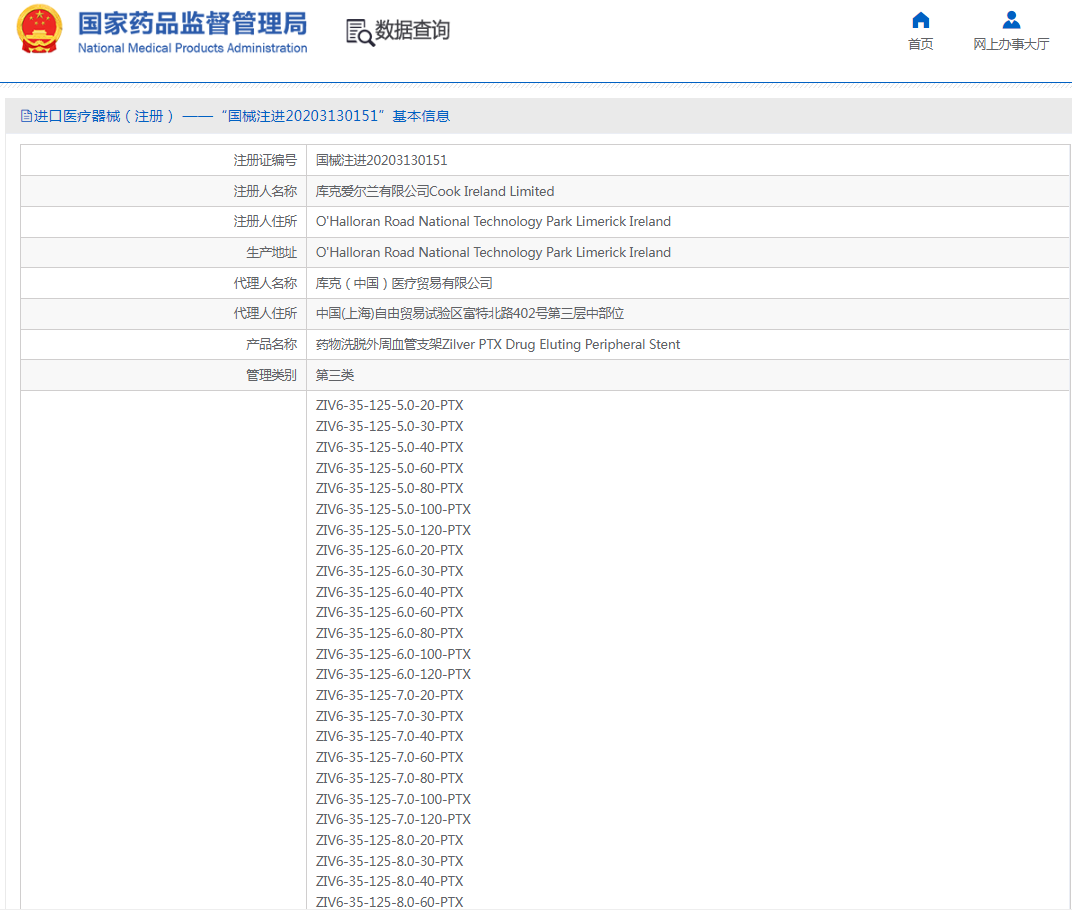Select model ZIV6-35-125-5.0-120-PTX
Screen dimensions: 1072x914
point(393,530)
